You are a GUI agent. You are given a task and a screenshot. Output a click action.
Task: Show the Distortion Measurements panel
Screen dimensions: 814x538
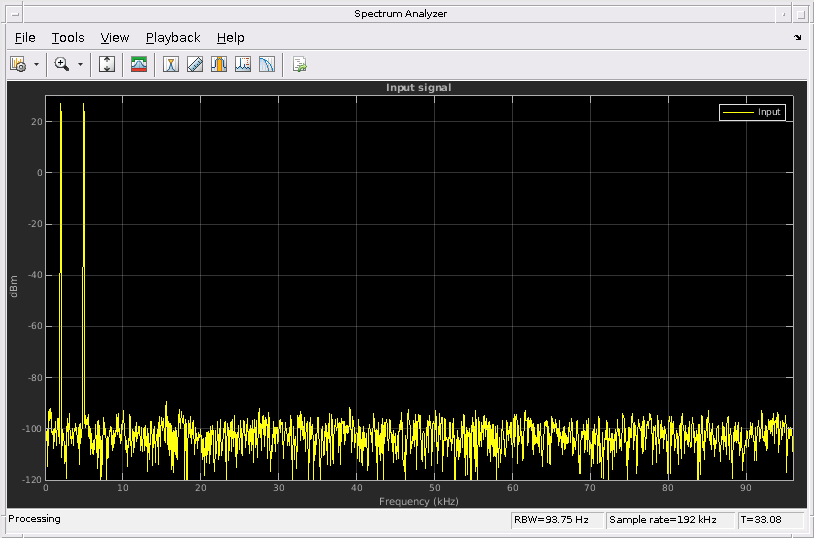(243, 64)
